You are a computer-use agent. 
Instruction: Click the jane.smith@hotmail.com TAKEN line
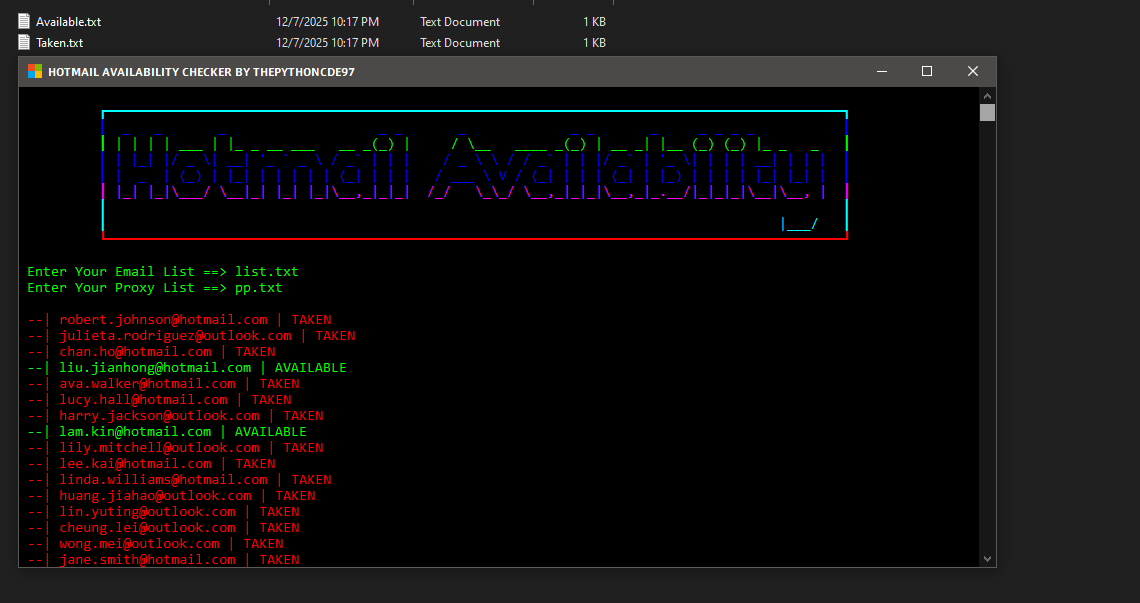[164, 559]
